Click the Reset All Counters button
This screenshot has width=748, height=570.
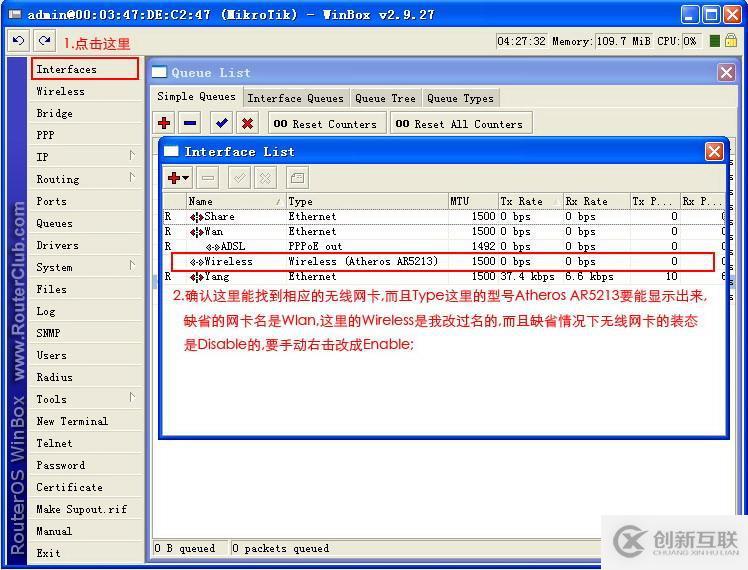461,124
